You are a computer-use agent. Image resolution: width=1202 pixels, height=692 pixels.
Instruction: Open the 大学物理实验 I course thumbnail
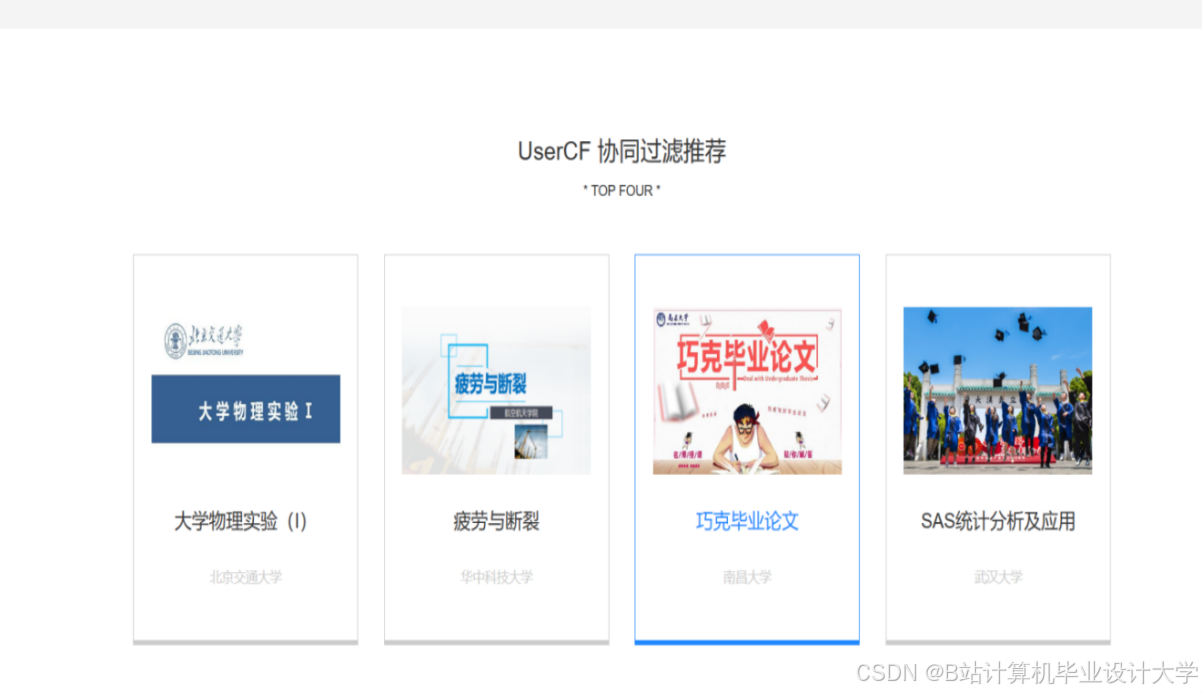pos(246,390)
